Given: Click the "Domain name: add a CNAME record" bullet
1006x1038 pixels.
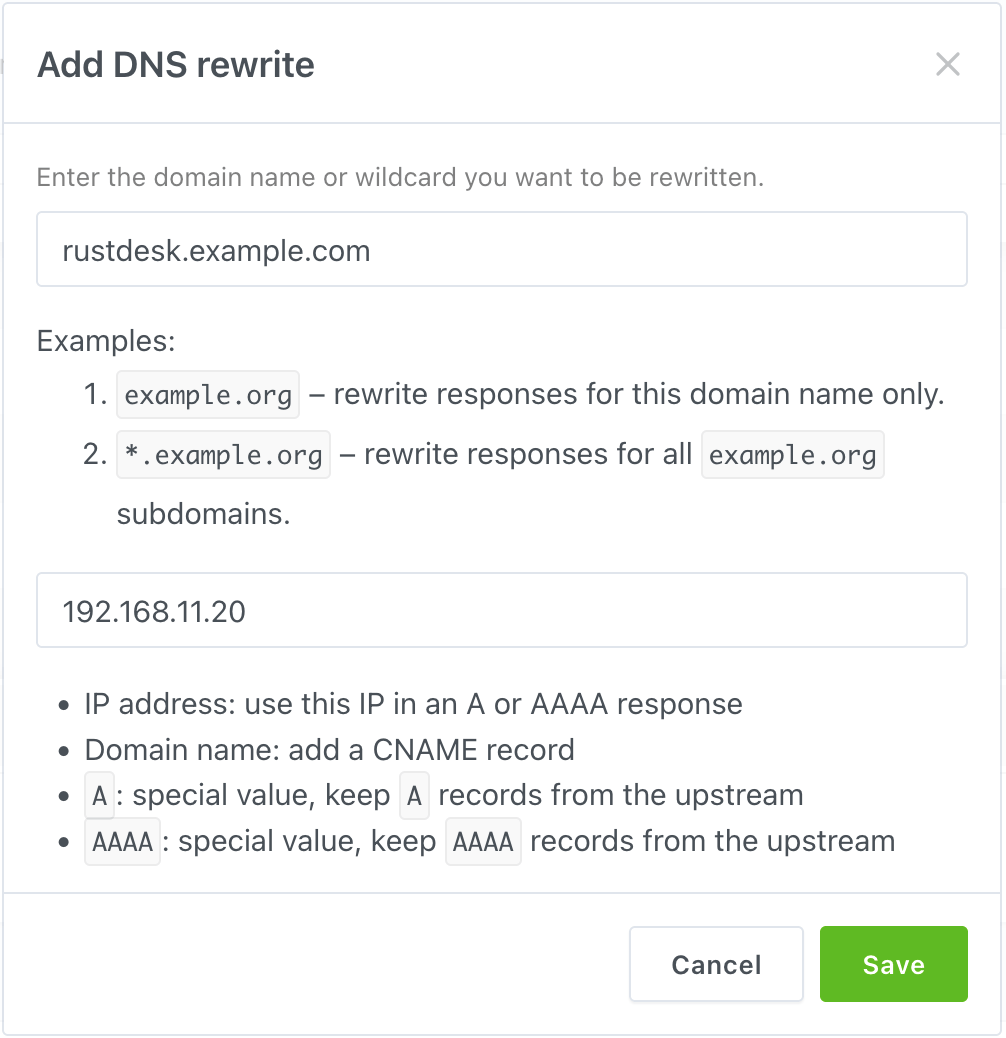Looking at the screenshot, I should point(329,750).
